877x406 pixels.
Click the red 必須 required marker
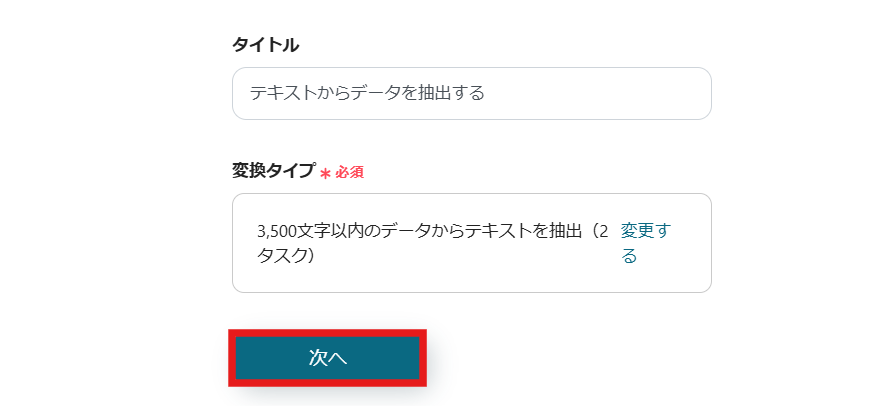point(349,172)
